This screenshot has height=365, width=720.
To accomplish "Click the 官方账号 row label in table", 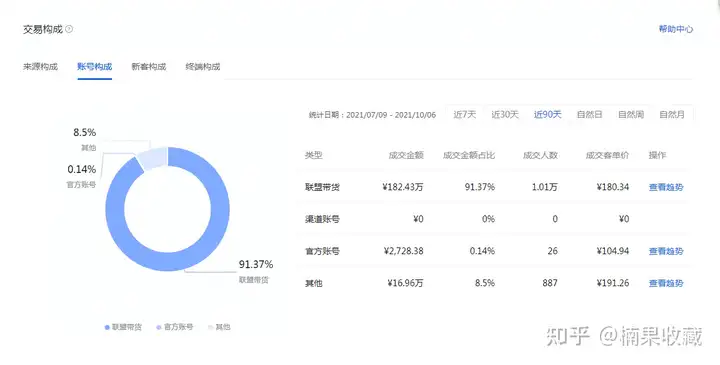I will tap(322, 251).
